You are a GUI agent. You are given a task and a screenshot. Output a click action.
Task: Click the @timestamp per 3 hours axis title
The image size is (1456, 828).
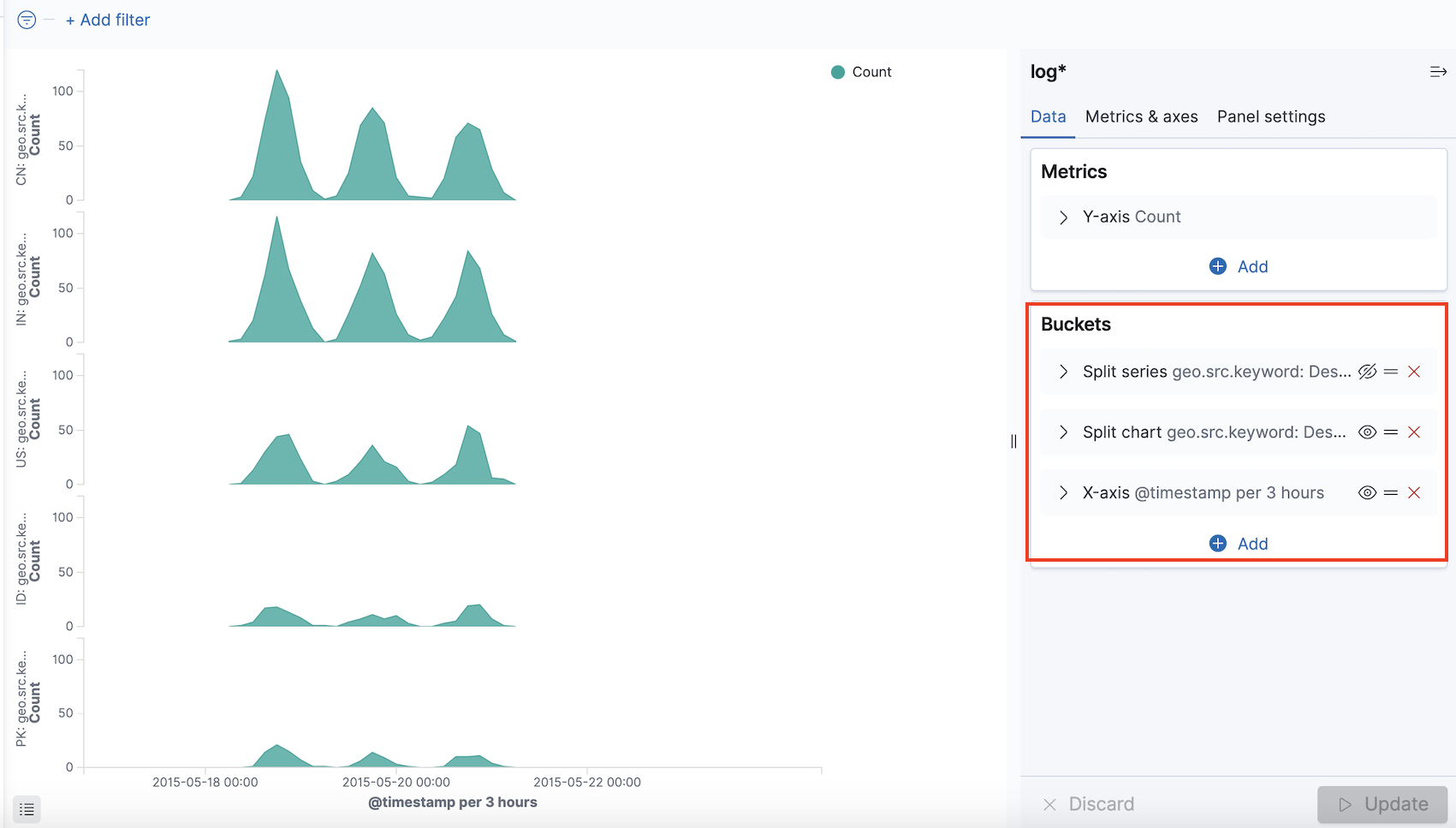point(453,802)
